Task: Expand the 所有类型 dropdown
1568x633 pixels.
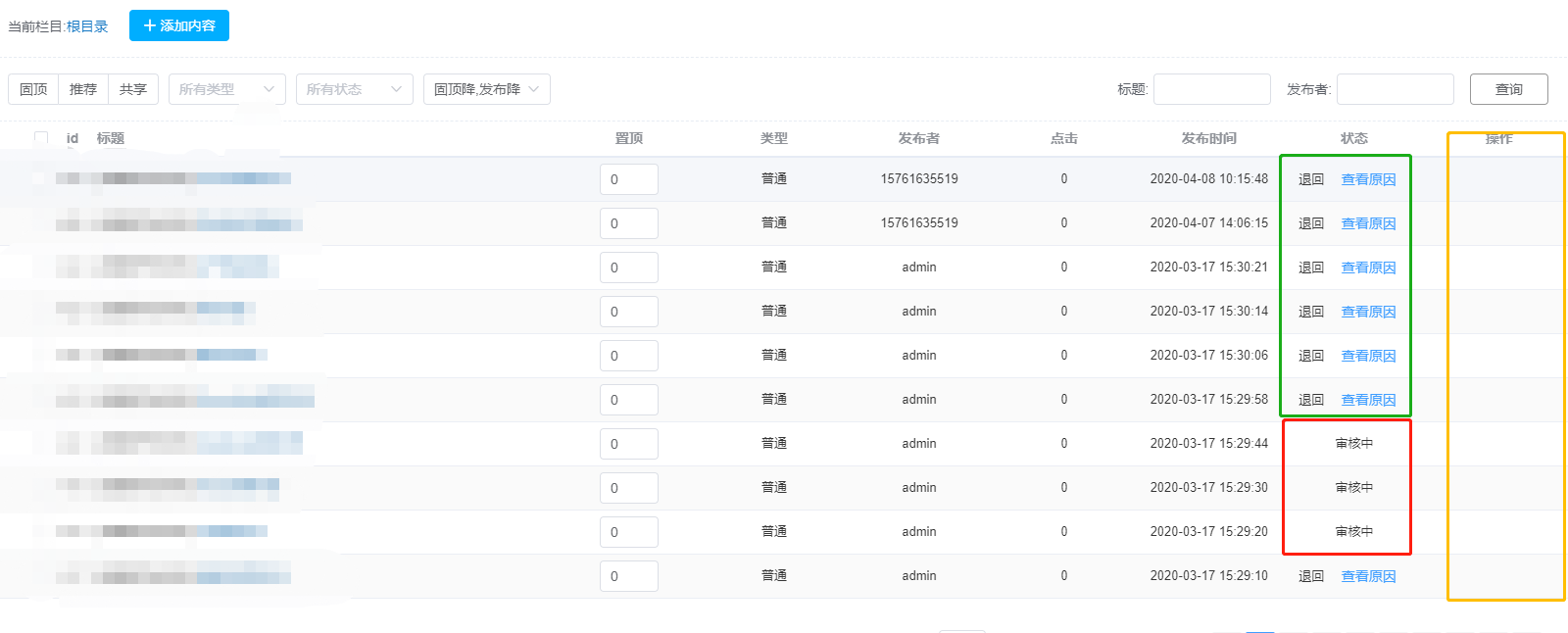Action: pyautogui.click(x=226, y=89)
